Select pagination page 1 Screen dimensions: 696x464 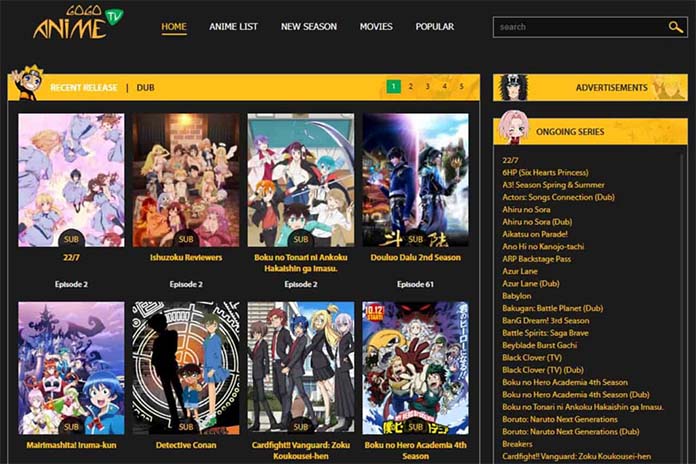pos(393,86)
